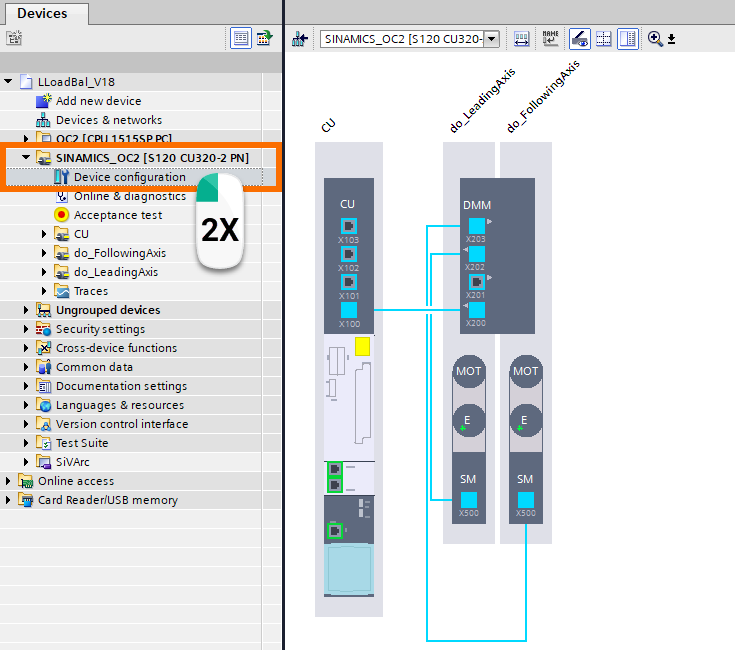Click the Online & diagnostics icon
735x650 pixels.
point(61,196)
